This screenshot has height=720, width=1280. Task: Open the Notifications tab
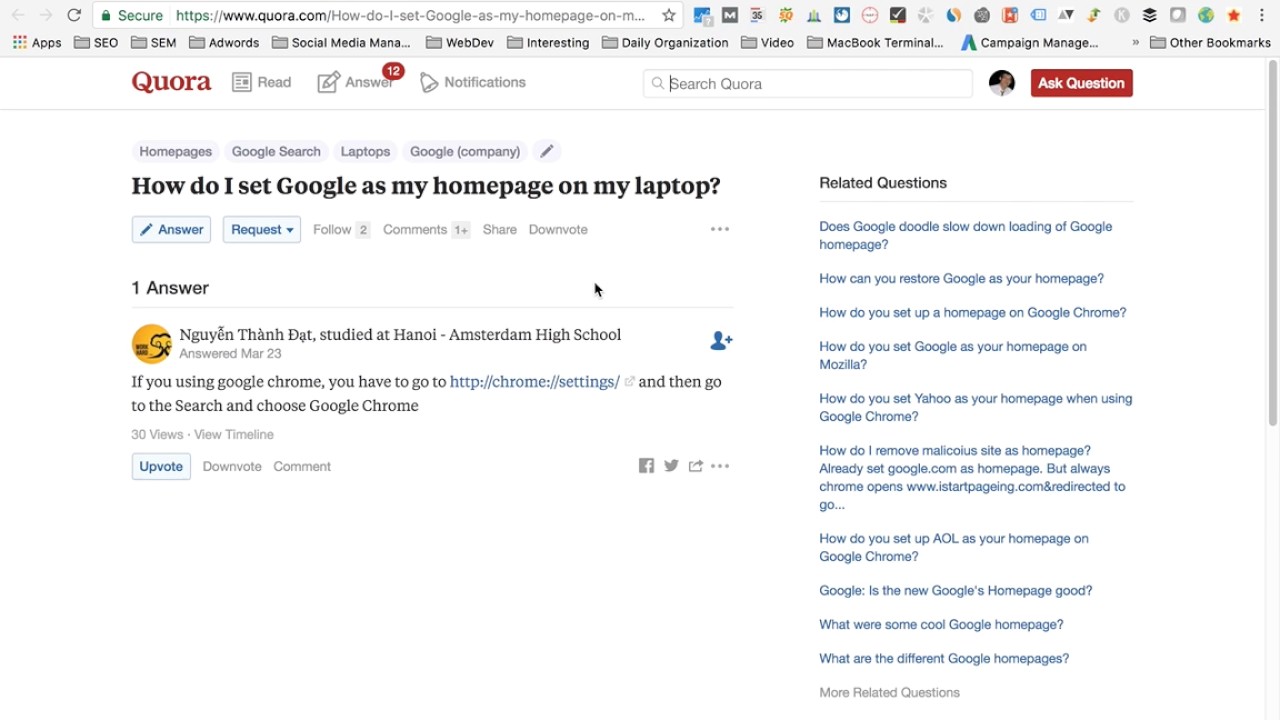473,82
